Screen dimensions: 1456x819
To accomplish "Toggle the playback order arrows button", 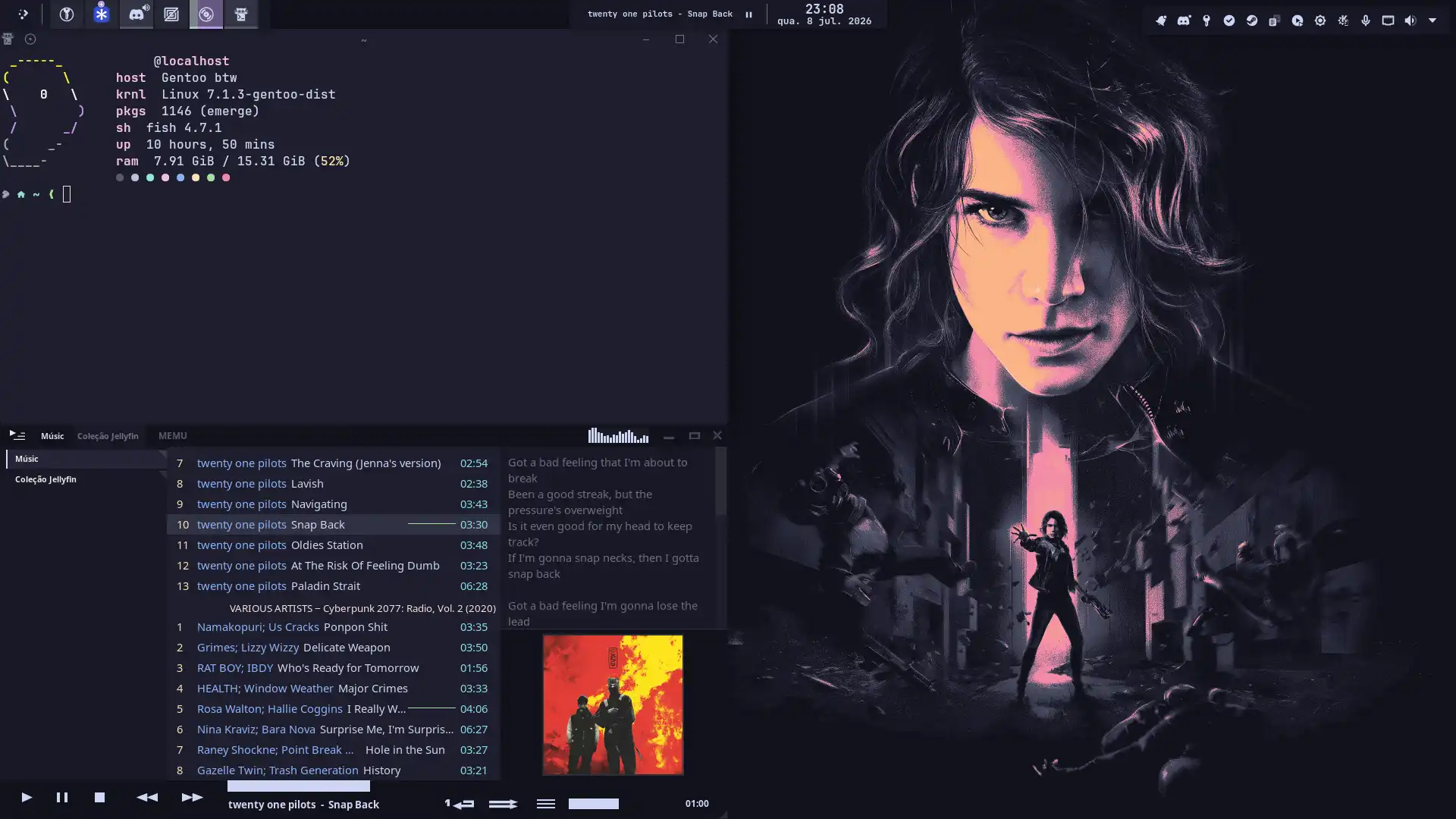I will [503, 804].
